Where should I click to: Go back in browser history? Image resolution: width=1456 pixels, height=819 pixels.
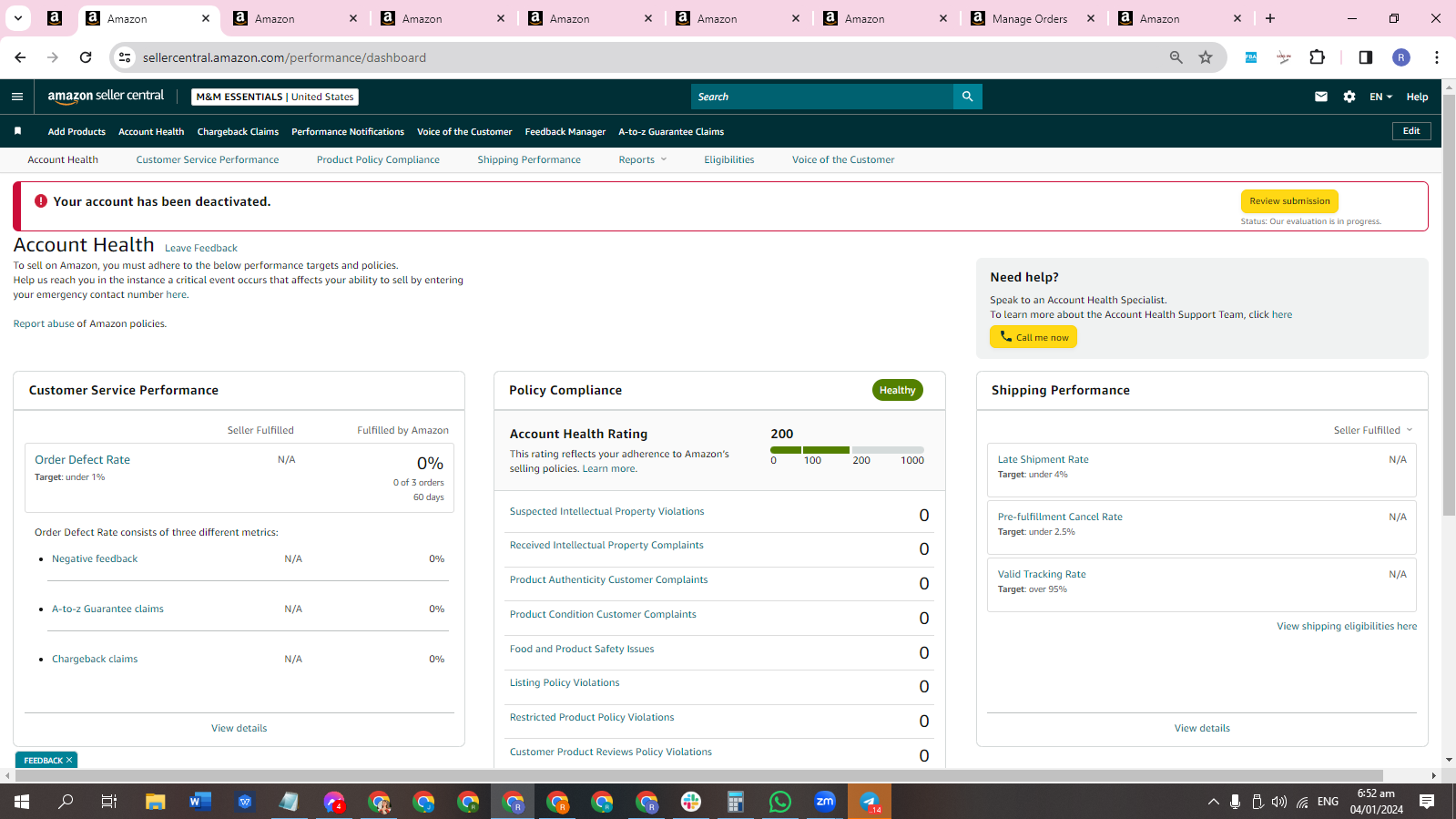pos(20,57)
